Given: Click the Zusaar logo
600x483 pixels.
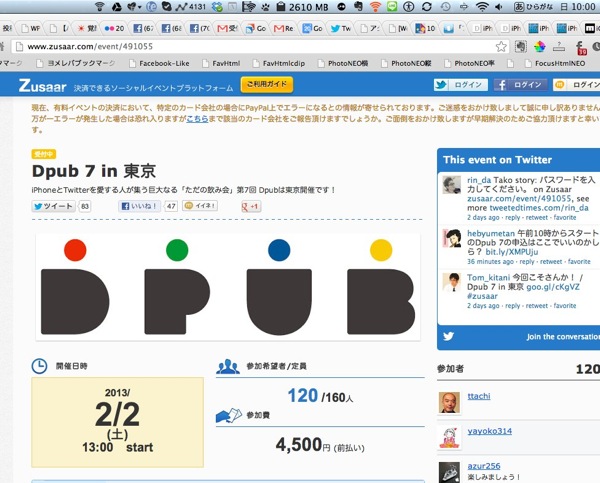Looking at the screenshot, I should point(42,86).
